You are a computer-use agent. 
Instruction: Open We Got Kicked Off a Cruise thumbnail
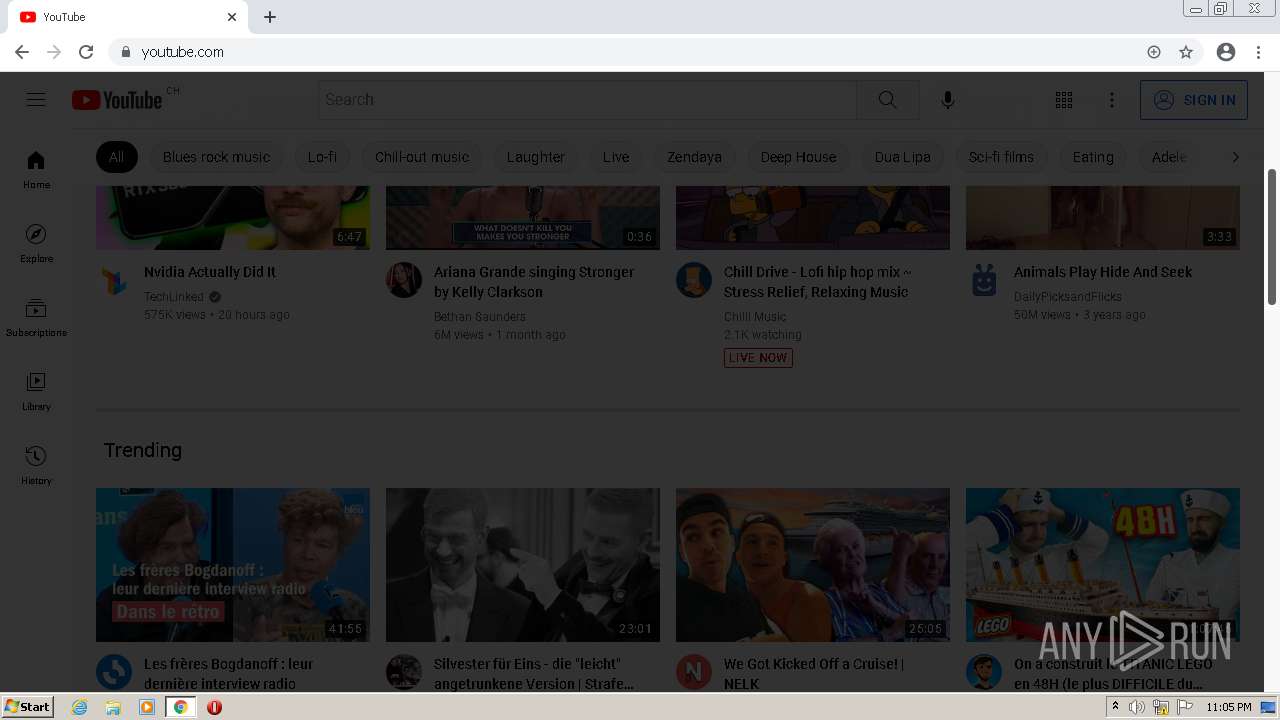[x=813, y=565]
